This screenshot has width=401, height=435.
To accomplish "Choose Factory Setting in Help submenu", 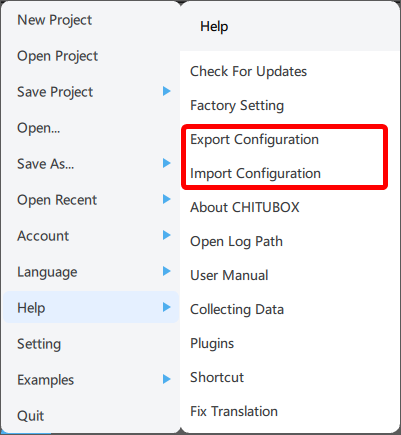I will tap(237, 105).
